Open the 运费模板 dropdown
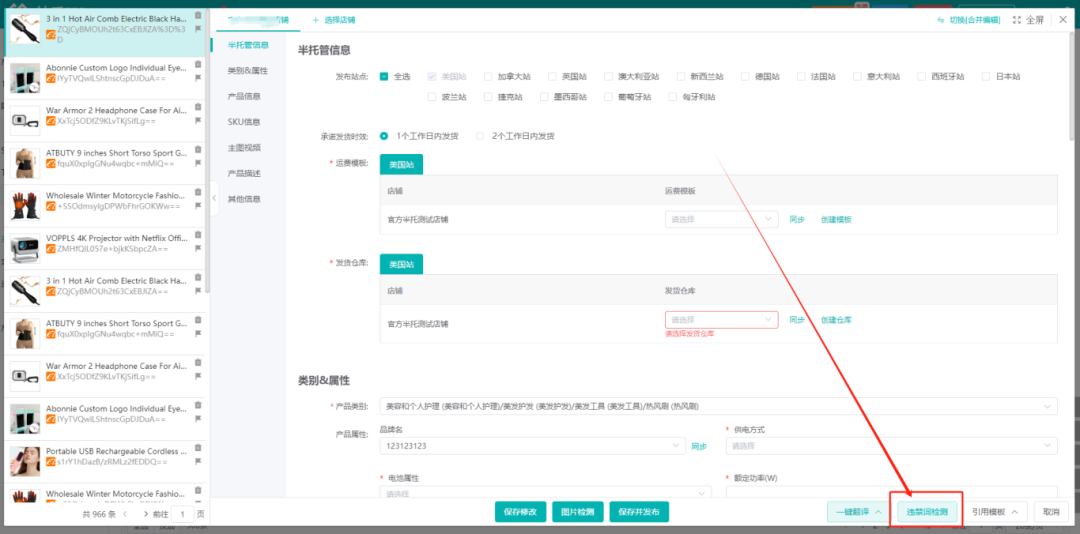Image resolution: width=1080 pixels, height=534 pixels. pyautogui.click(x=722, y=220)
